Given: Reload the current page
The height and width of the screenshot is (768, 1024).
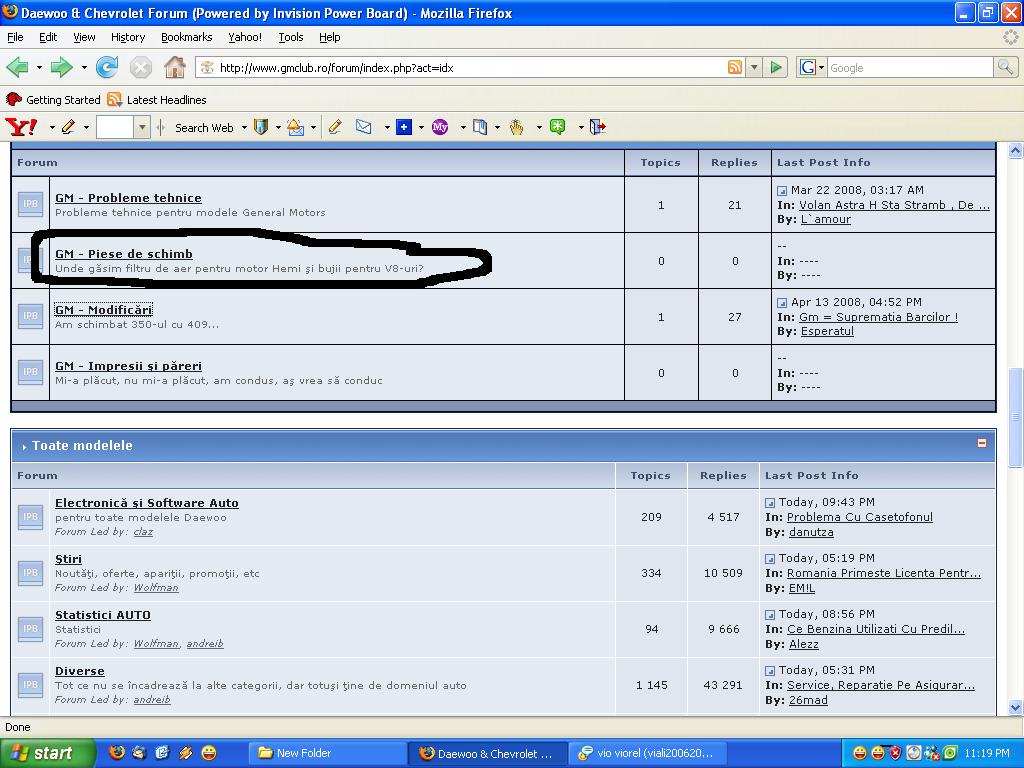Looking at the screenshot, I should pyautogui.click(x=106, y=67).
